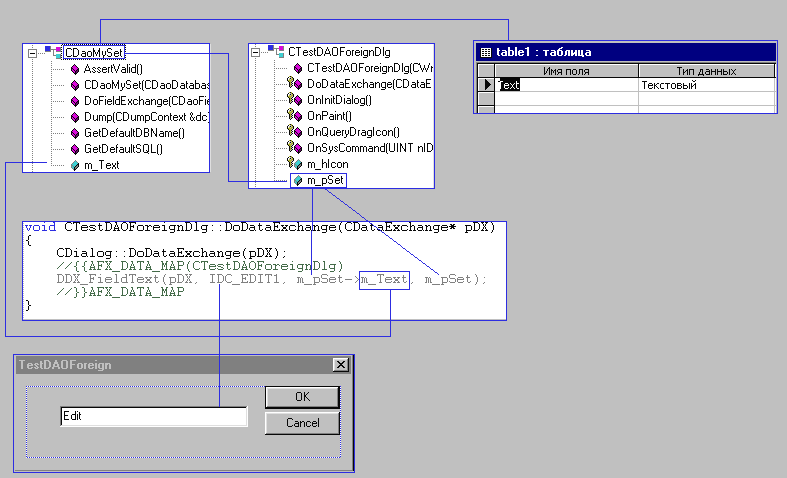Click the DoFieldExchange method icon
The width and height of the screenshot is (787, 478).
(x=75, y=101)
